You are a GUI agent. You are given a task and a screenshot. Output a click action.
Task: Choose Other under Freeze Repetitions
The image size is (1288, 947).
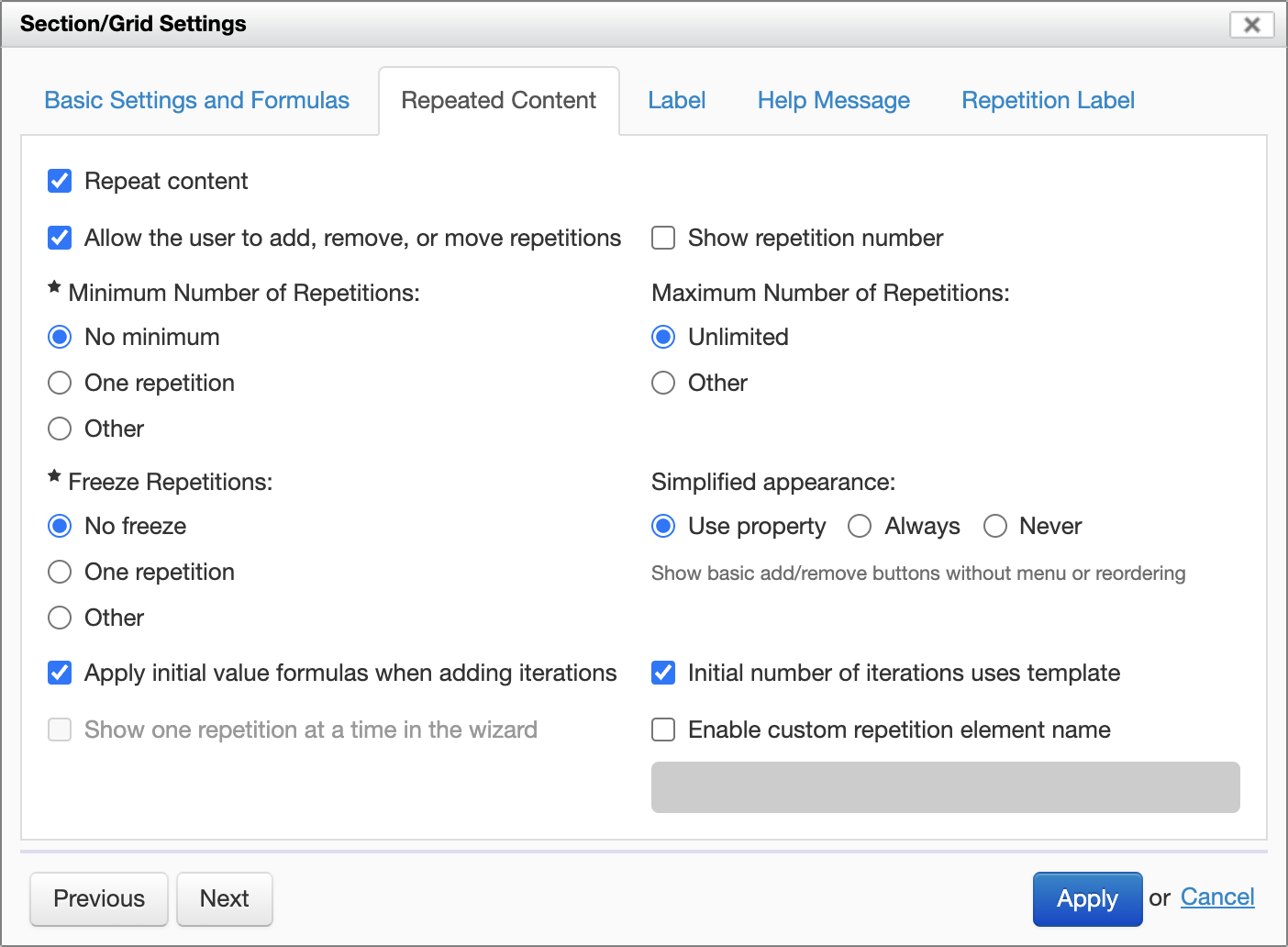click(x=60, y=618)
